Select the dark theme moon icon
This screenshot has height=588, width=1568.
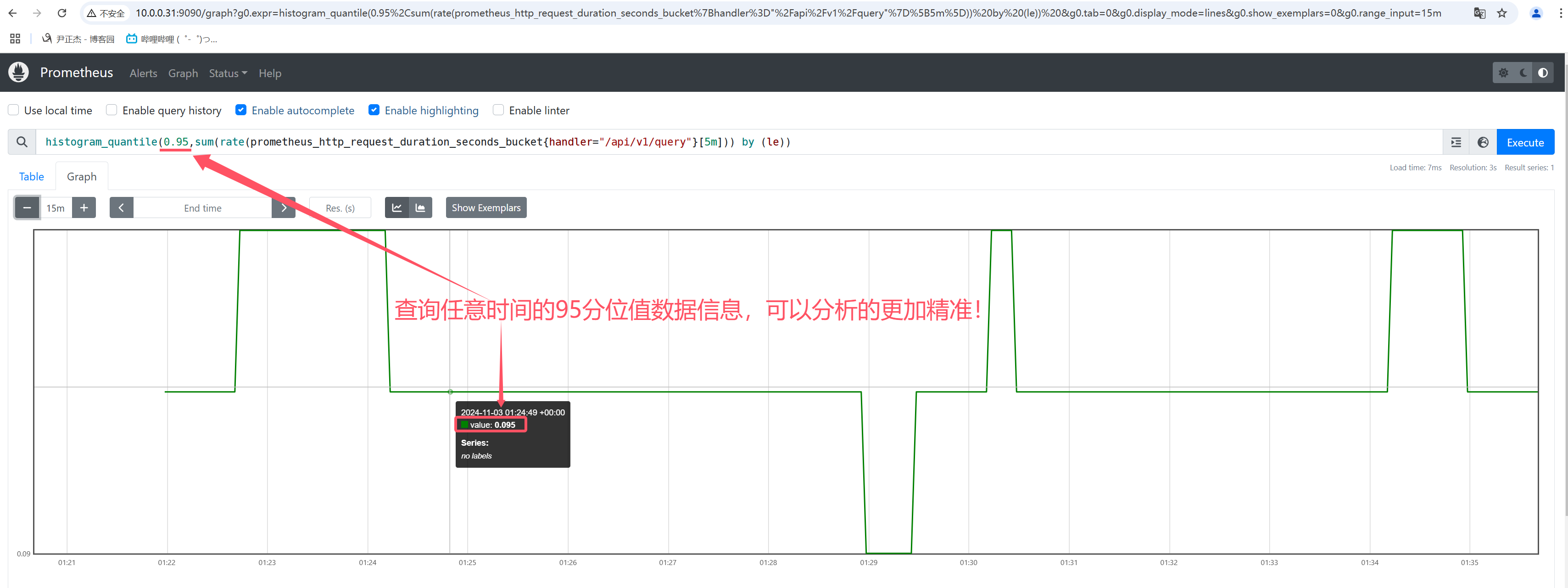(1523, 73)
